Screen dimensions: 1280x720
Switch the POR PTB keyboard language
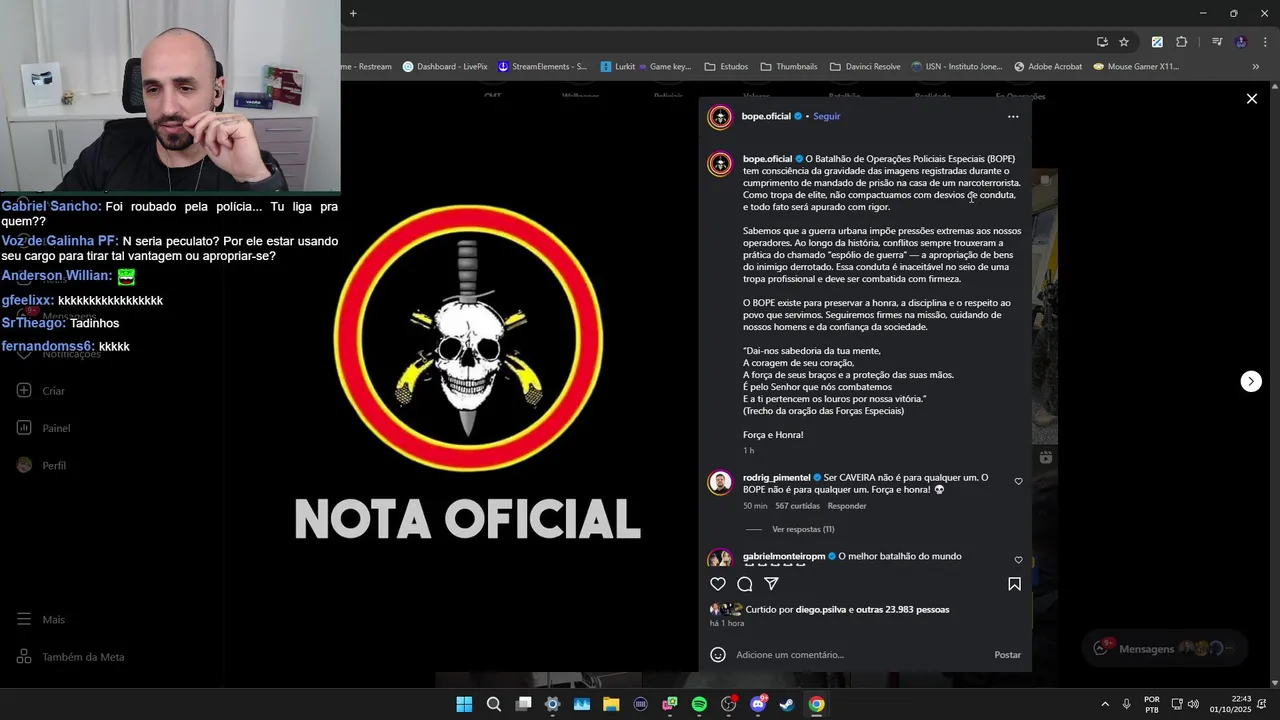(1152, 704)
